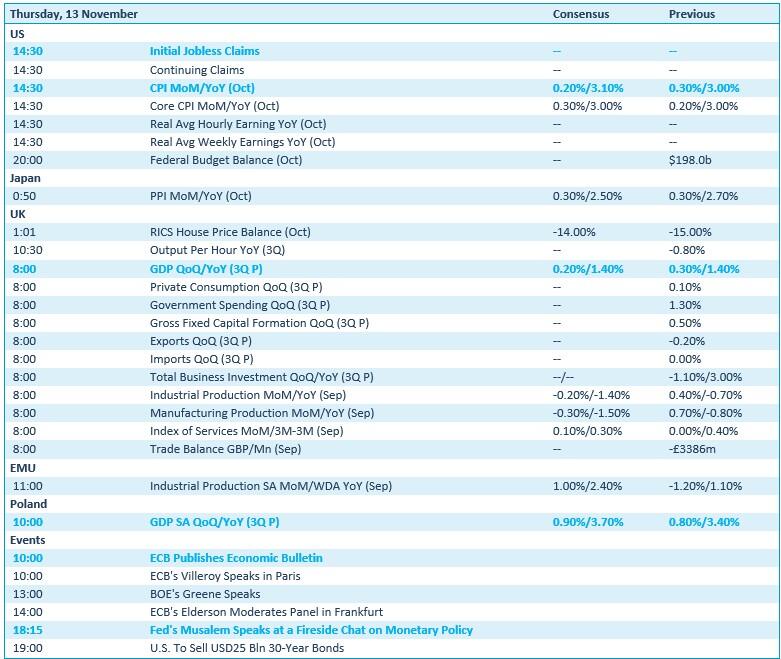Click Fed's Musalem fireside chat event

point(311,630)
